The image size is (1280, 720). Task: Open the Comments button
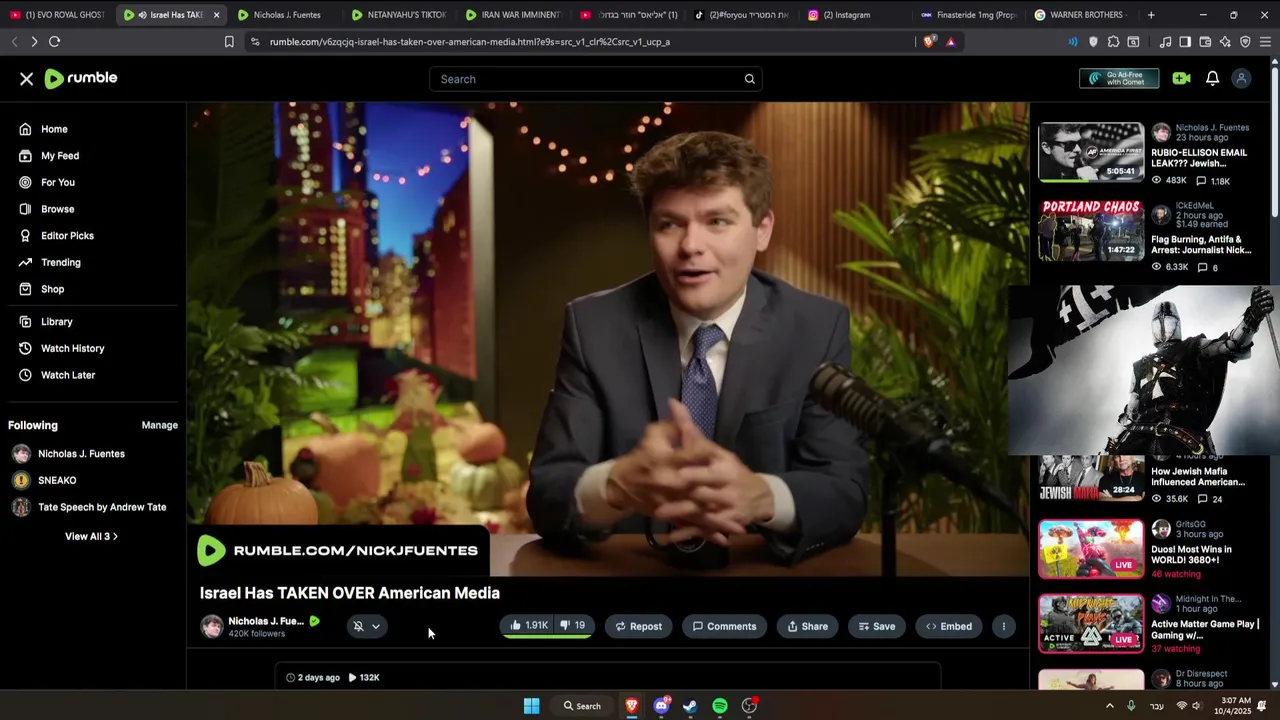tap(725, 626)
